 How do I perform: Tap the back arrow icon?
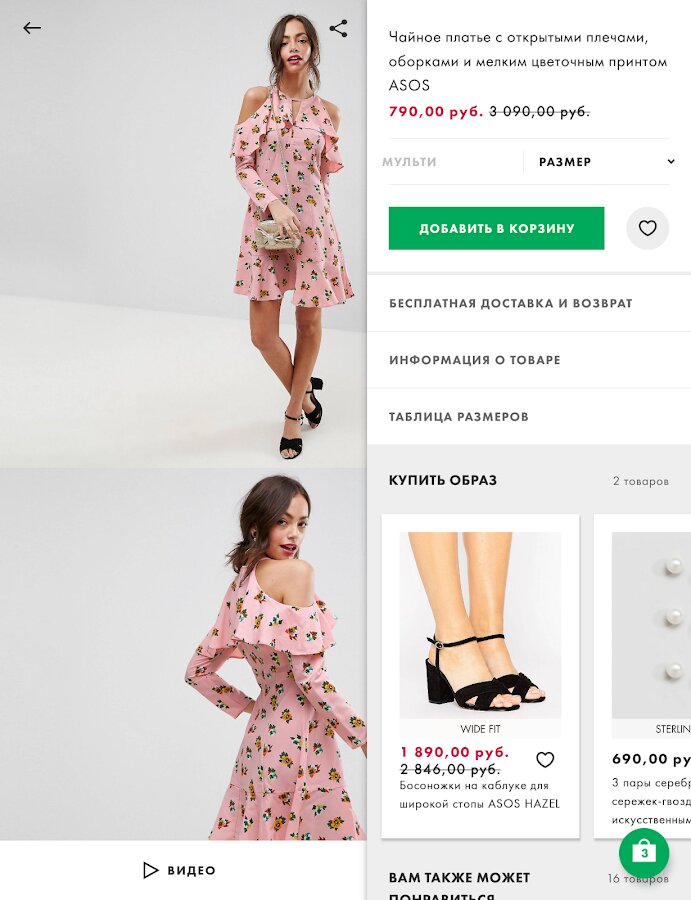coord(32,28)
